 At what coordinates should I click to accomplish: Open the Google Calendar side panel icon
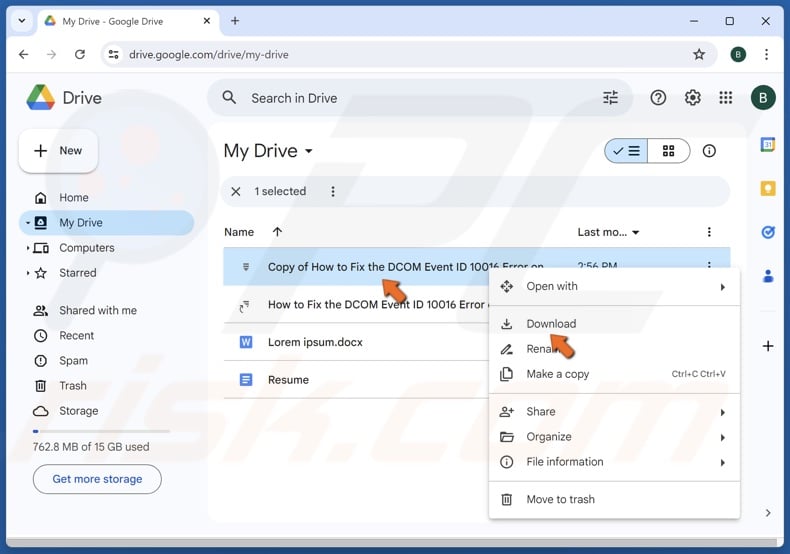(767, 145)
